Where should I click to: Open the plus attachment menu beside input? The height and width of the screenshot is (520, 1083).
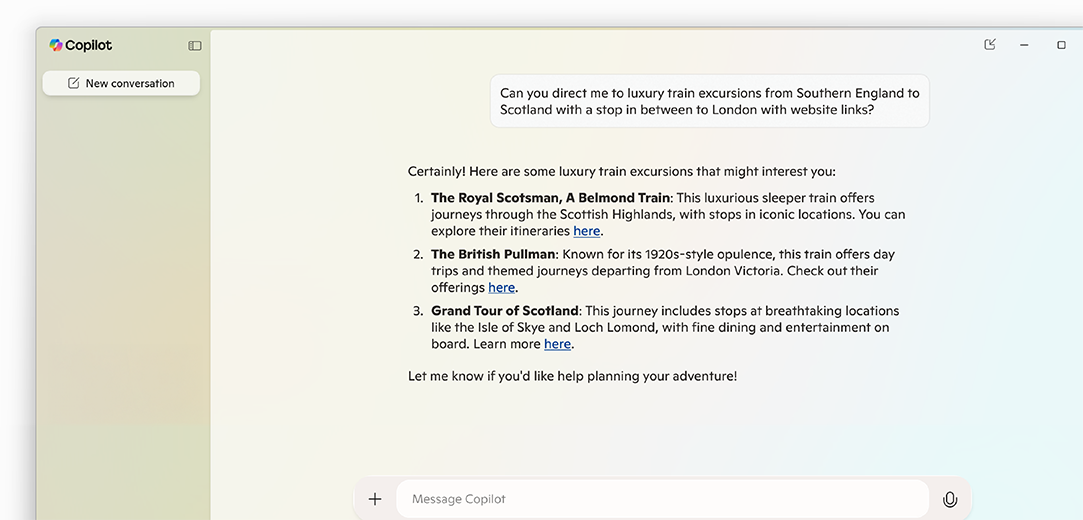click(x=375, y=499)
